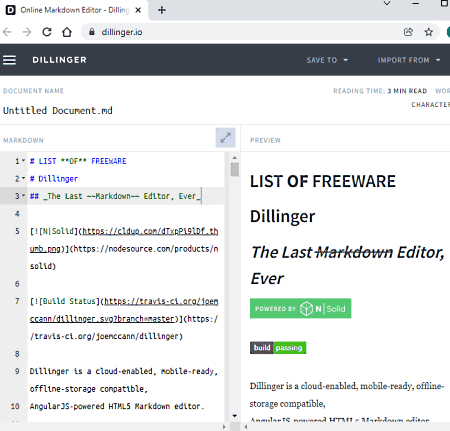Click 'AngularJS-powered HTML5 Markdown editor.' editor line

tap(117, 406)
